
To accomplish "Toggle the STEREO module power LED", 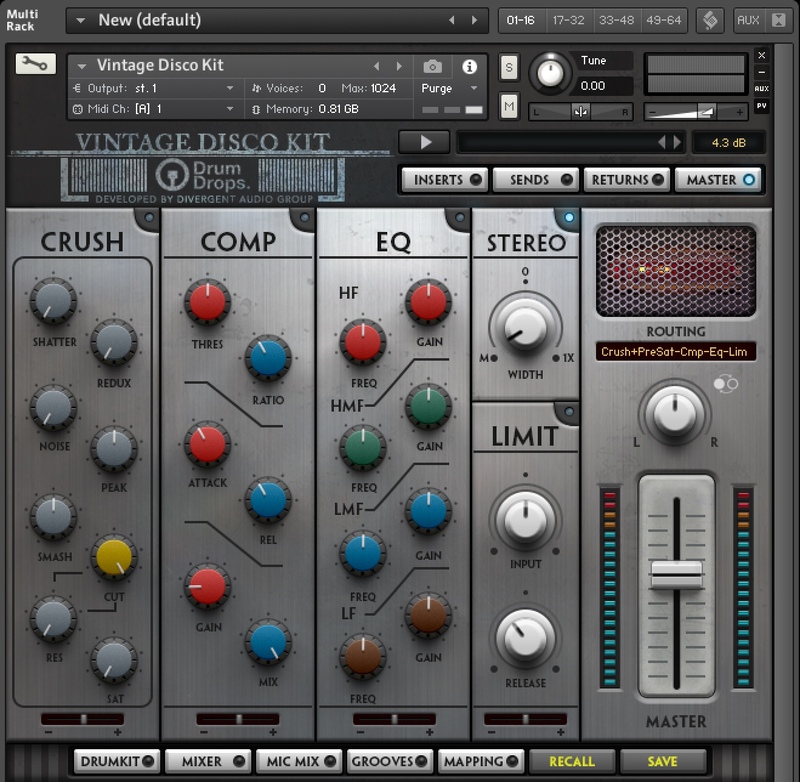I will [x=569, y=218].
